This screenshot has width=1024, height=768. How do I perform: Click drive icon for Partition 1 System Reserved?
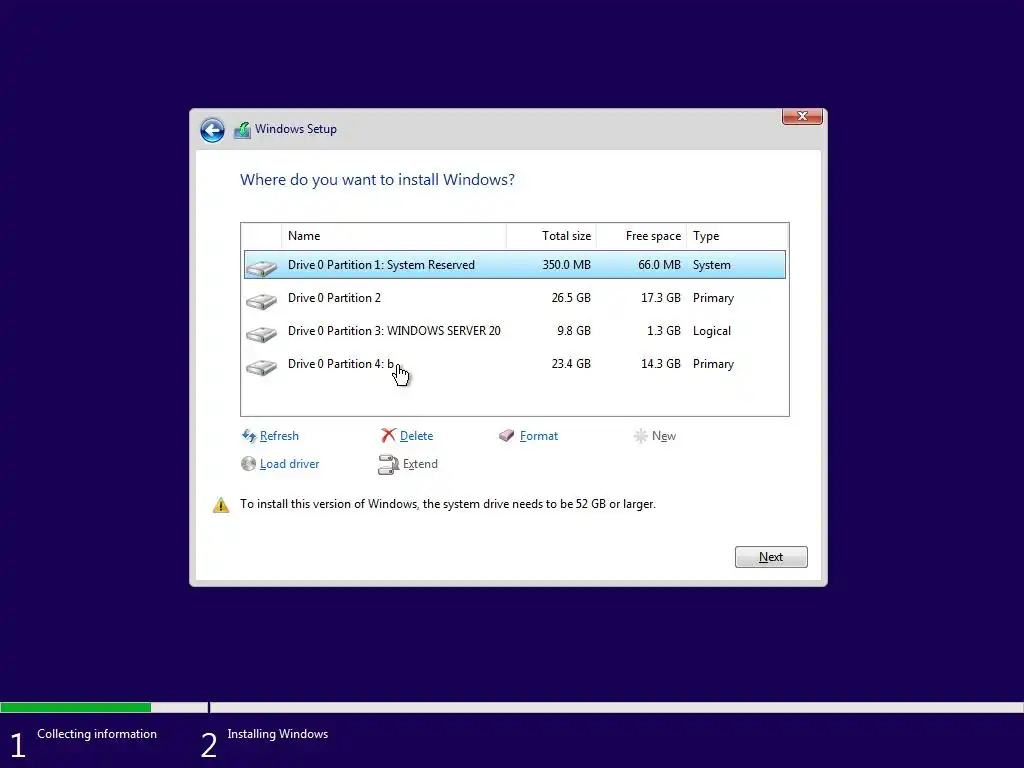pyautogui.click(x=262, y=267)
